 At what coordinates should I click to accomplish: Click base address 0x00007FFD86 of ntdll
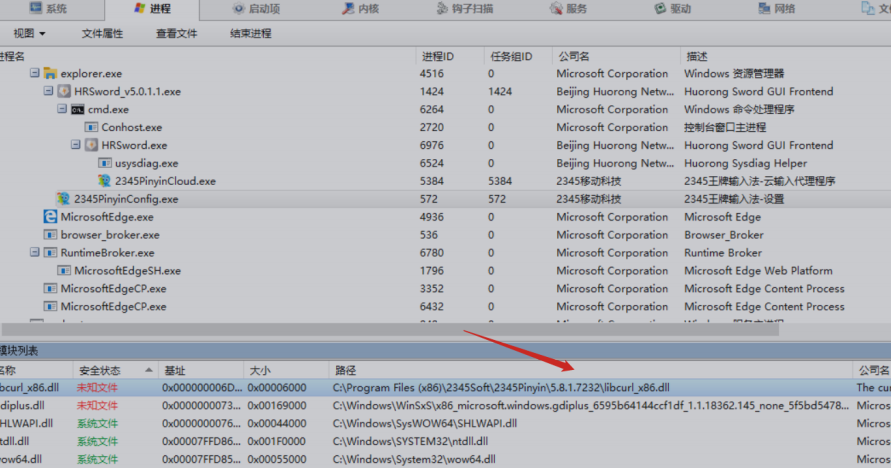202,441
